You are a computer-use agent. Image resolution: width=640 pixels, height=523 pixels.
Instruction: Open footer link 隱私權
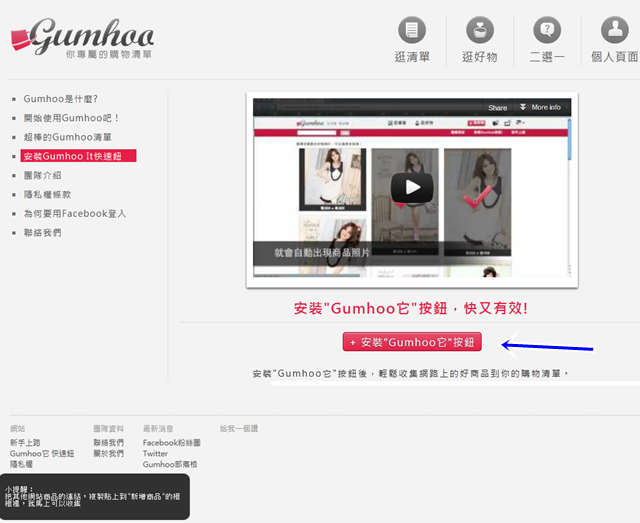pos(21,464)
